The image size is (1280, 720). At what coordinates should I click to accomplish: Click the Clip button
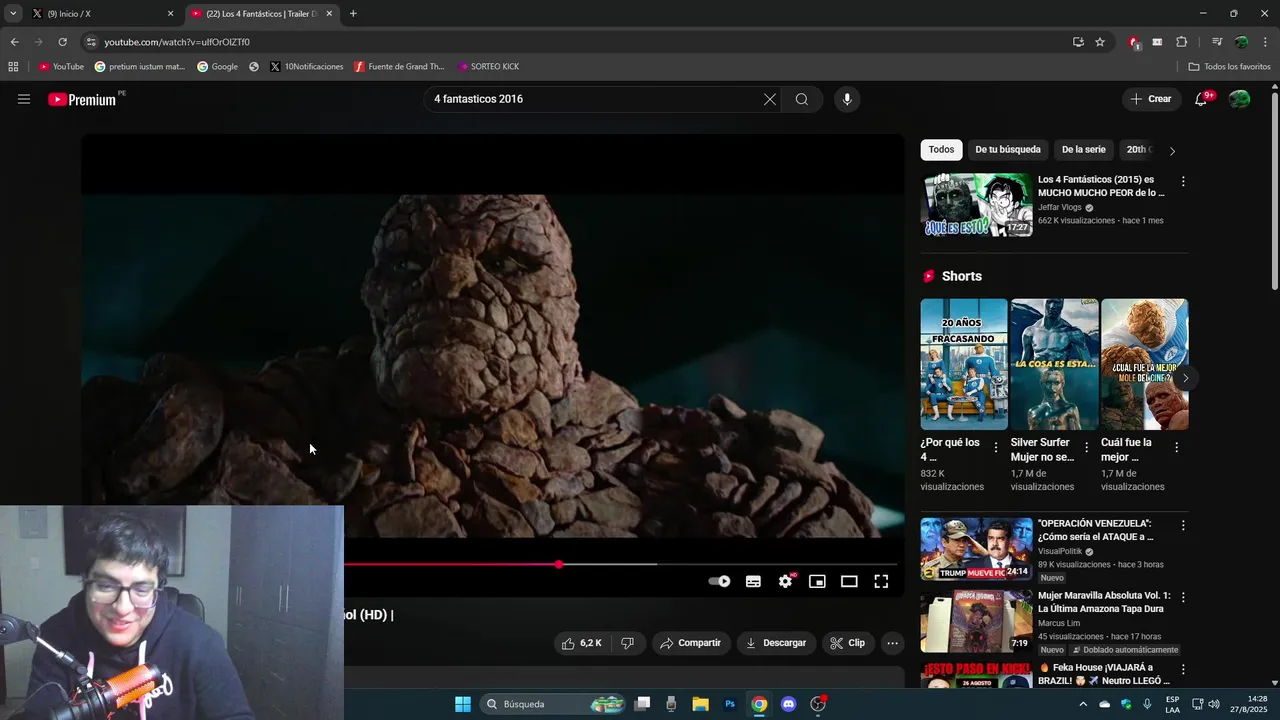pyautogui.click(x=848, y=643)
